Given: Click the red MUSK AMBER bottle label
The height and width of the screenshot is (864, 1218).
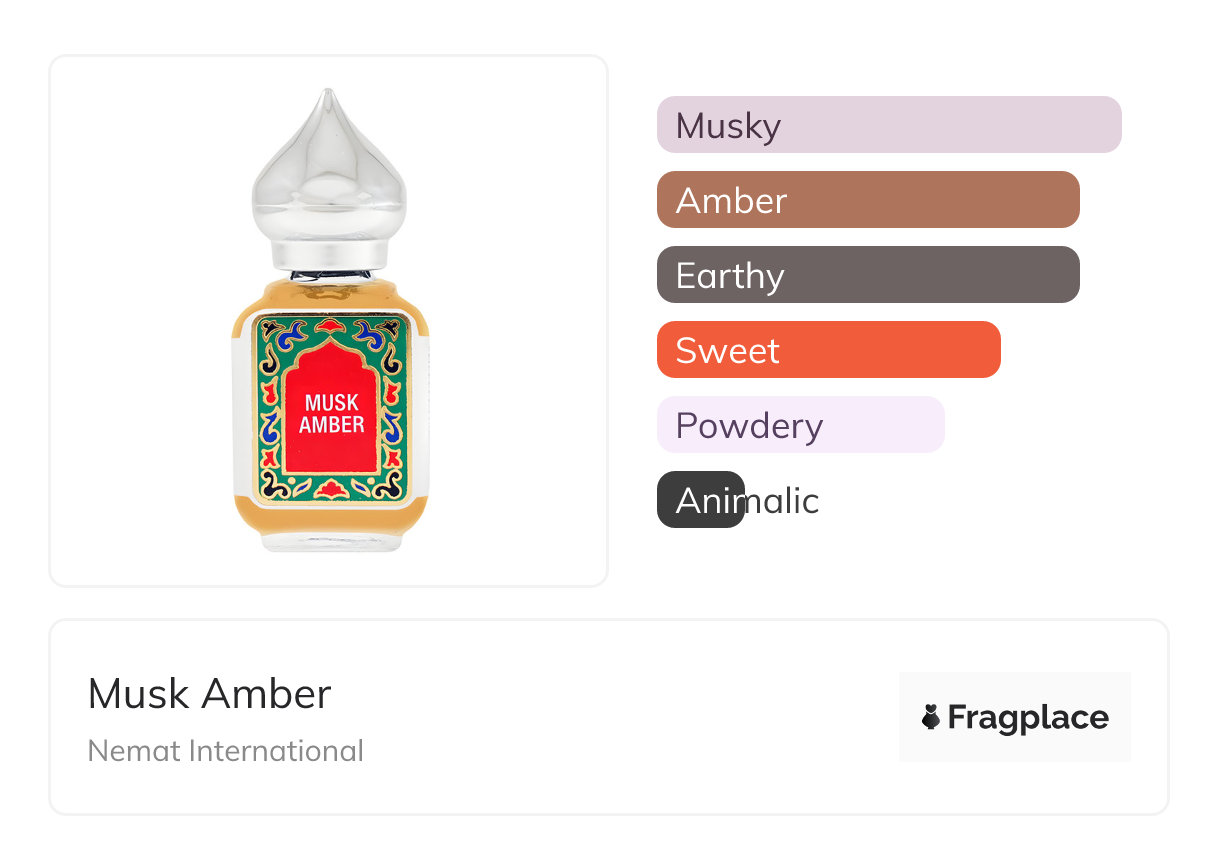Looking at the screenshot, I should 333,413.
